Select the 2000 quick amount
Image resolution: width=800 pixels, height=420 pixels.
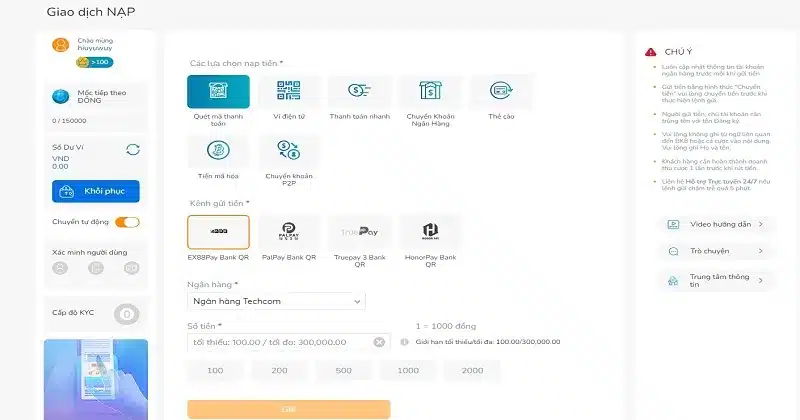tap(472, 370)
